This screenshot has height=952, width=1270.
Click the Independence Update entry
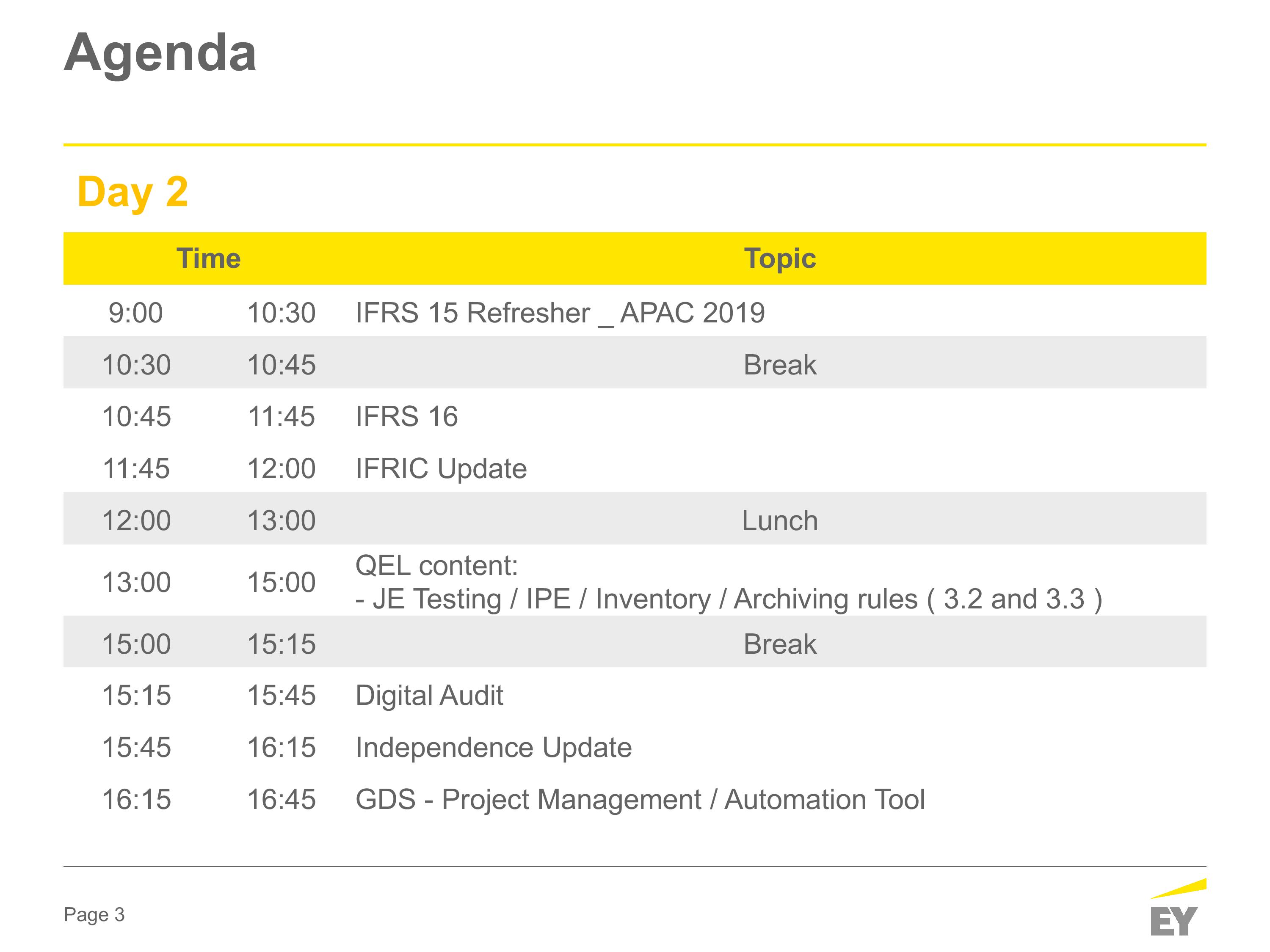(493, 748)
